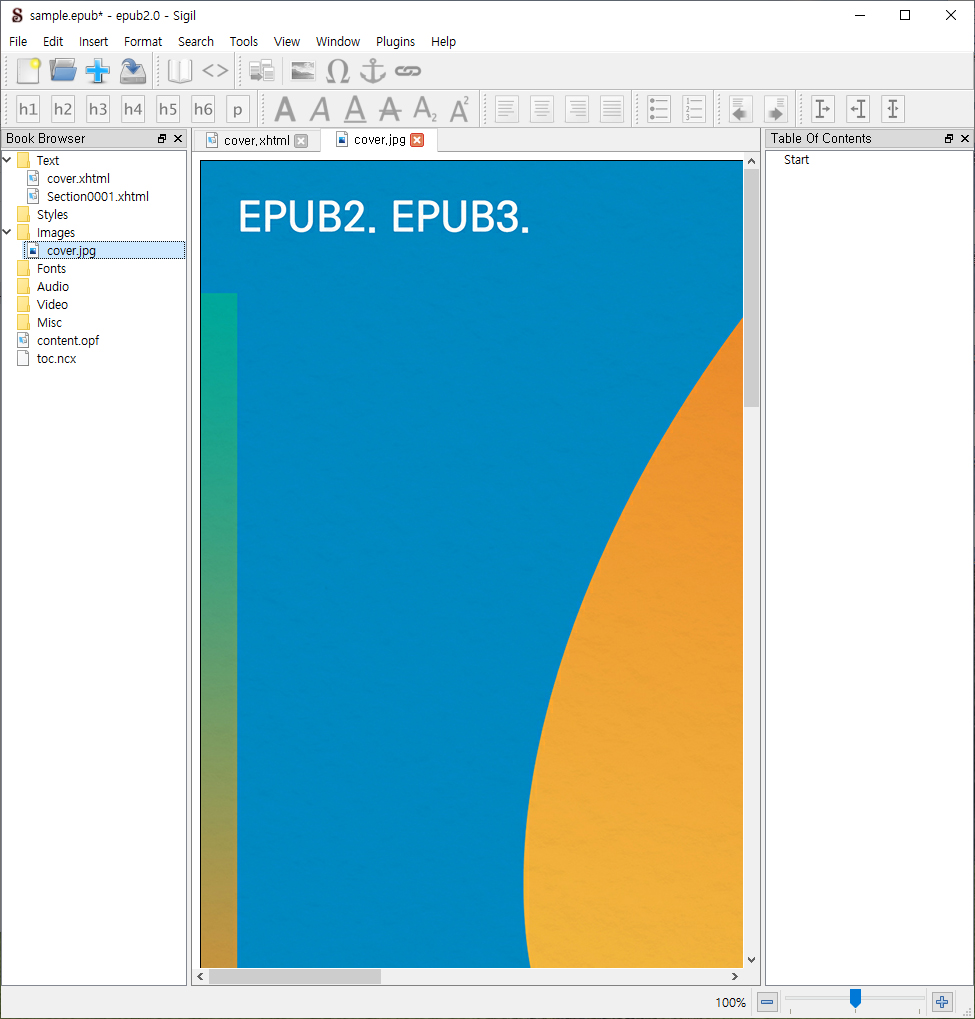
Task: Toggle italic formatting icon
Action: pyautogui.click(x=320, y=109)
